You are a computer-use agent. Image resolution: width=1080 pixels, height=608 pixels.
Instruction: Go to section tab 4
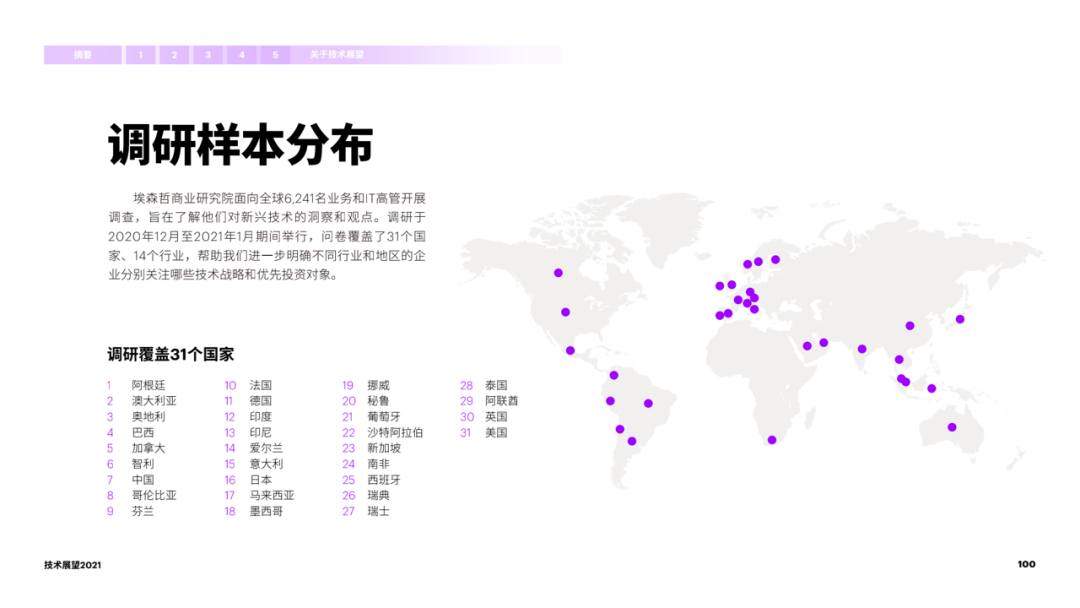pos(242,55)
